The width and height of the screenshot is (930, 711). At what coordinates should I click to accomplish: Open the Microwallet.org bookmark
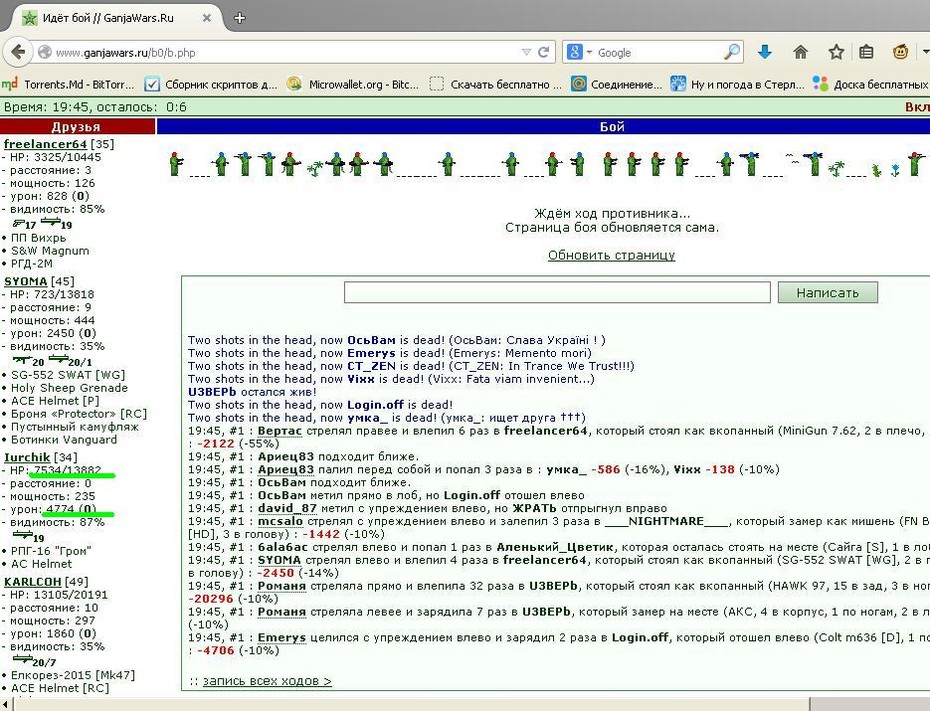tap(353, 84)
